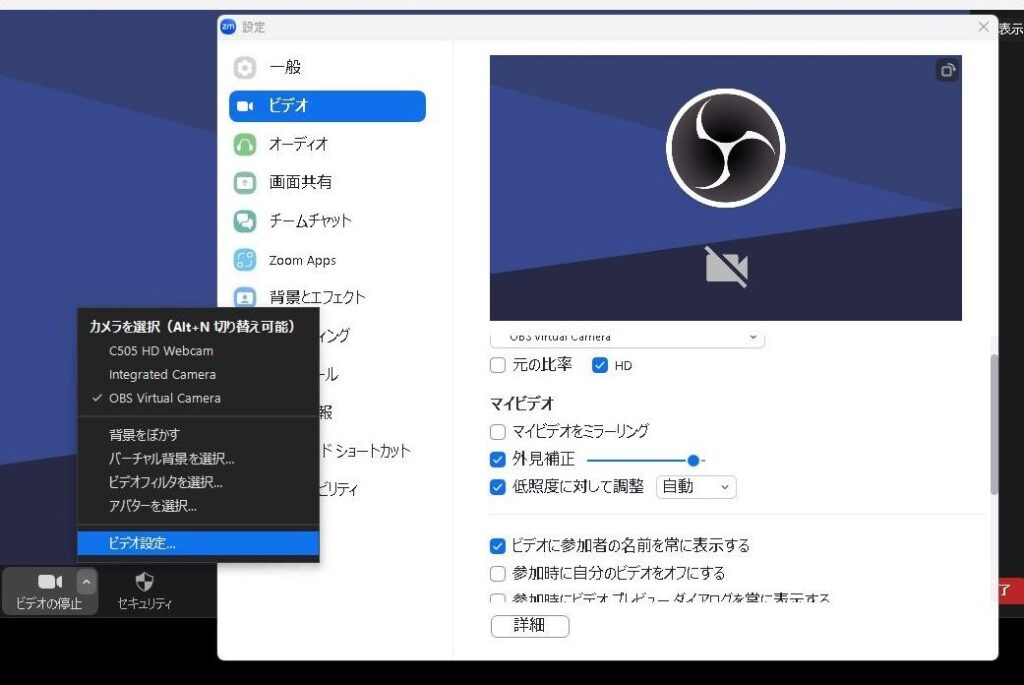The height and width of the screenshot is (685, 1024).
Task: Choose バーチャル背景を選択... menu item
Action: (x=171, y=458)
